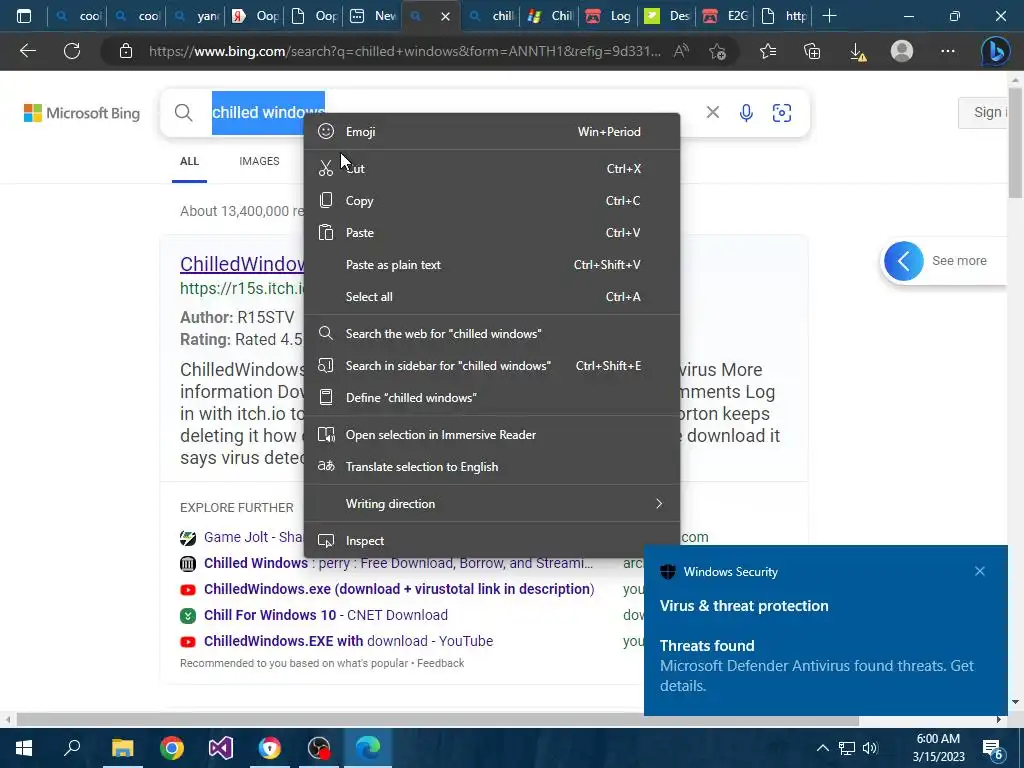Launch Google Chrome from taskbar
1024x768 pixels.
(172, 748)
